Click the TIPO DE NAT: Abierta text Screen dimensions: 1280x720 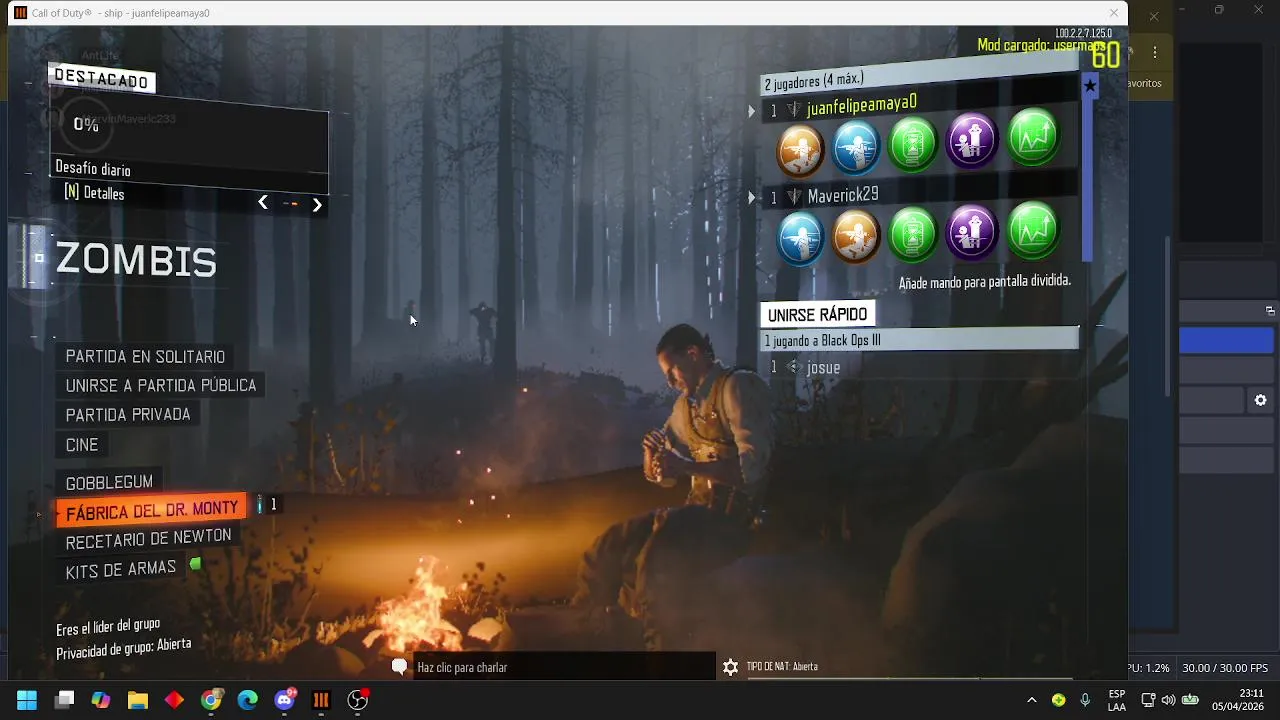coord(782,667)
